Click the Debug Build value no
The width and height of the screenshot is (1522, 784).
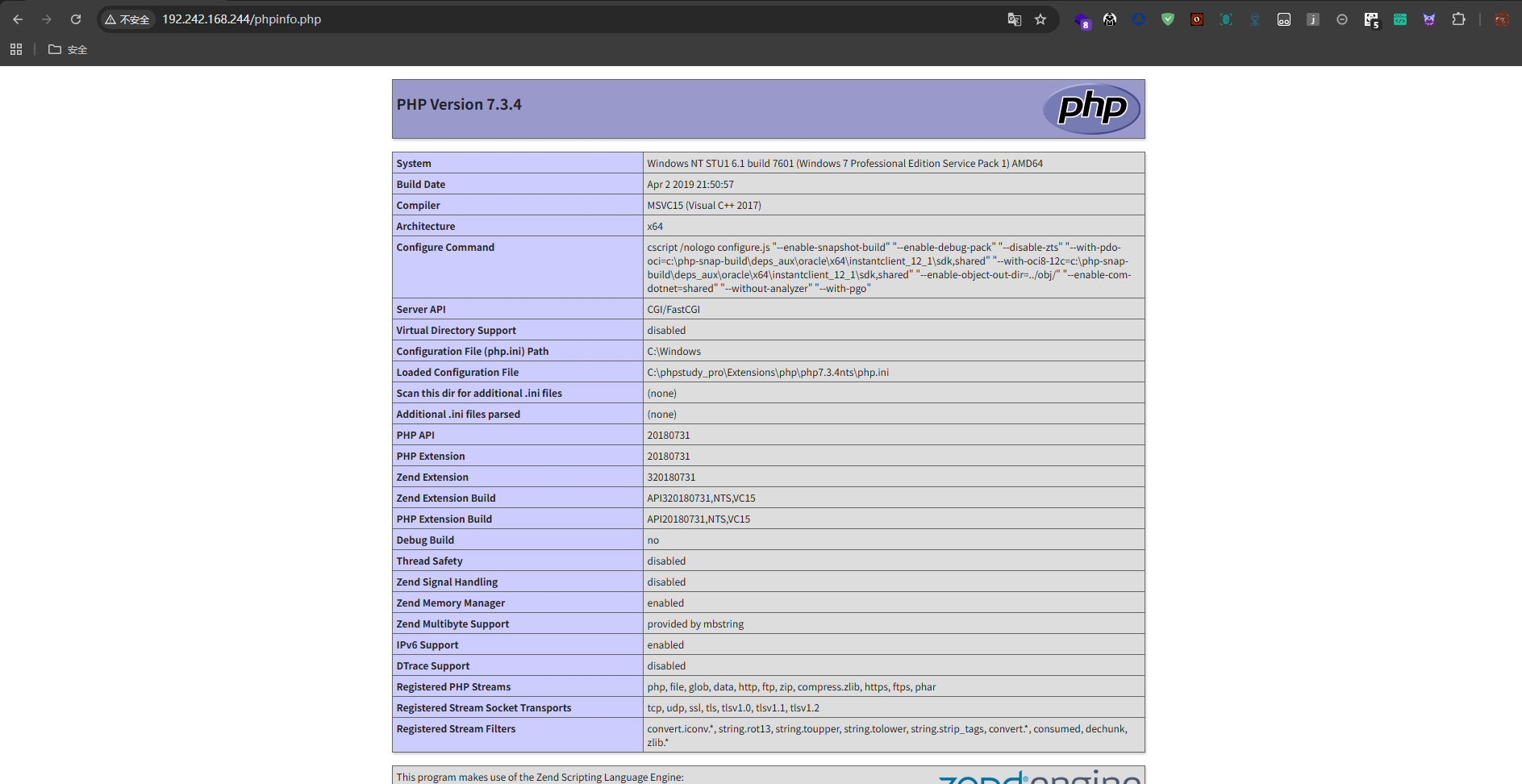coord(653,540)
